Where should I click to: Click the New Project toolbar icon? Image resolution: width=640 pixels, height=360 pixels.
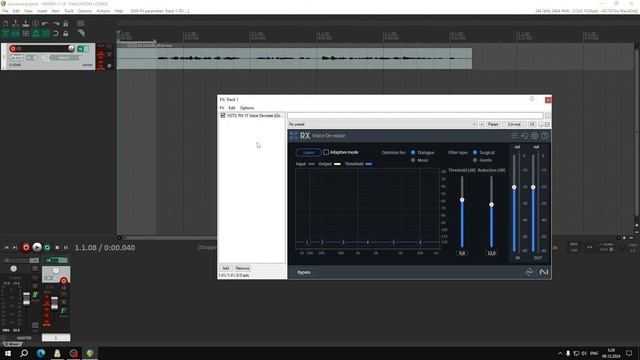[x=6, y=24]
